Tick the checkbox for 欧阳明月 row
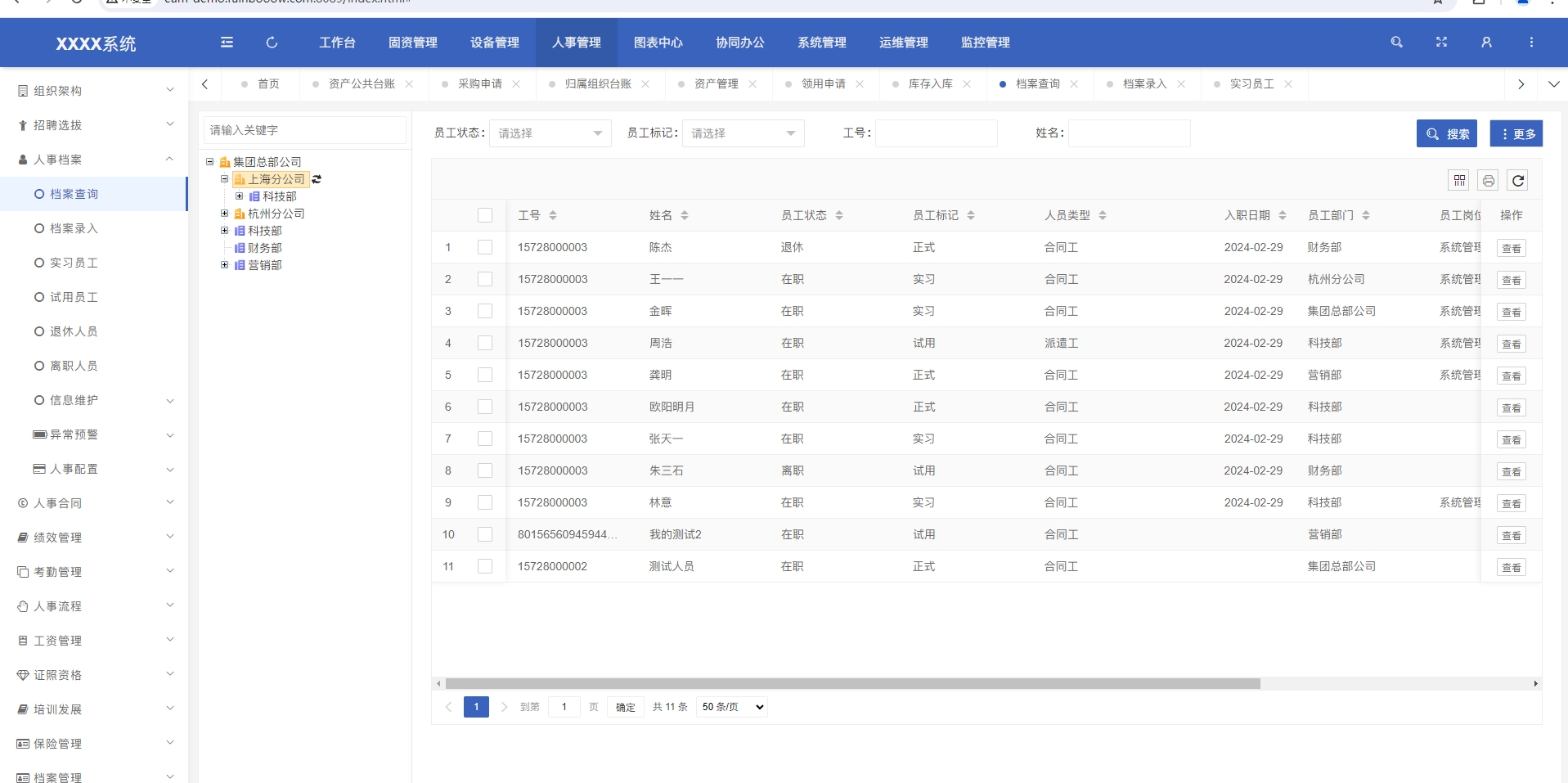Image resolution: width=1568 pixels, height=783 pixels. tap(485, 407)
